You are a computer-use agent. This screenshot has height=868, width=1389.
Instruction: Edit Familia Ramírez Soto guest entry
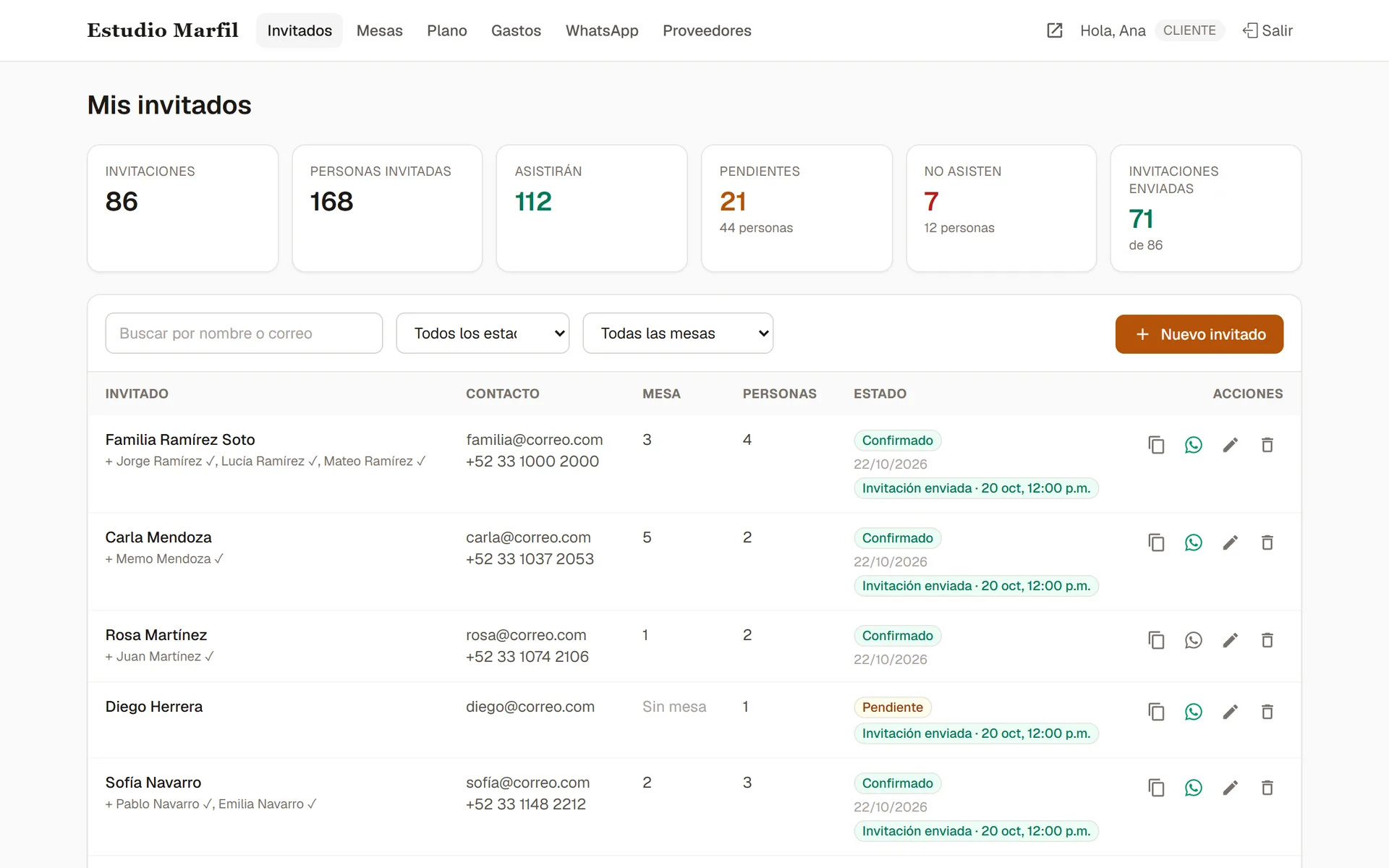click(1230, 445)
